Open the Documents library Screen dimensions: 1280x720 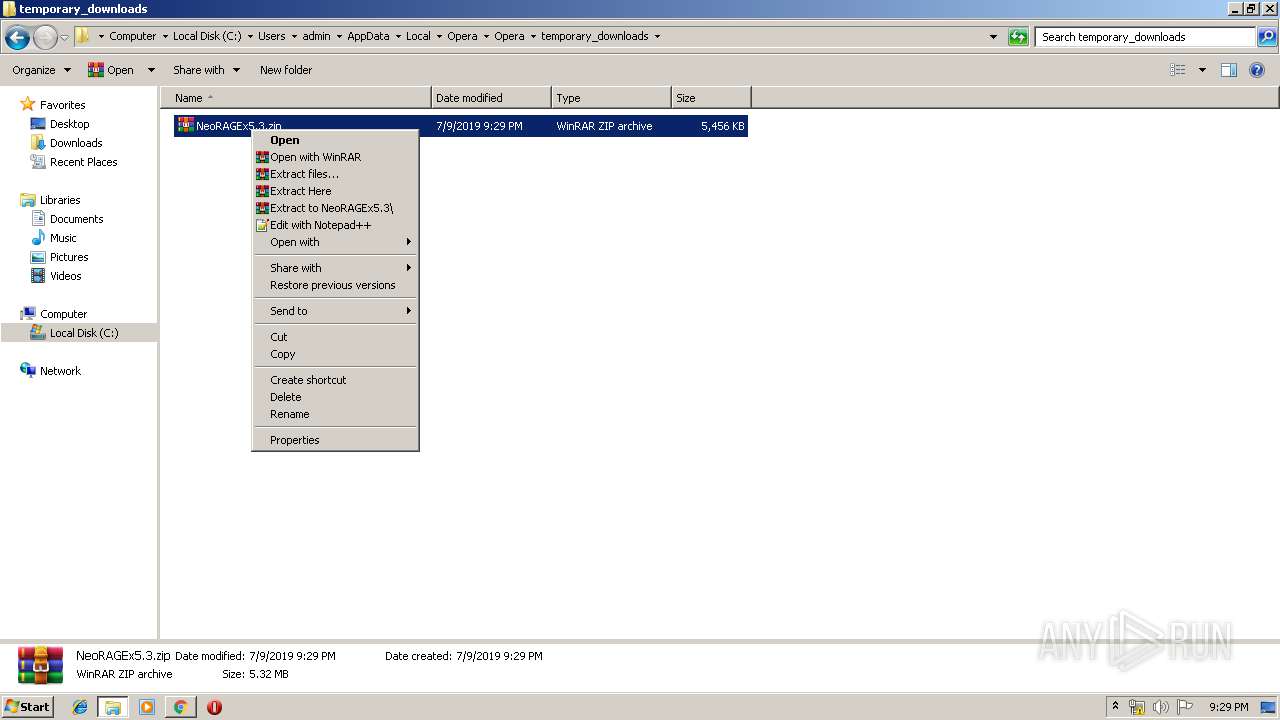click(76, 219)
